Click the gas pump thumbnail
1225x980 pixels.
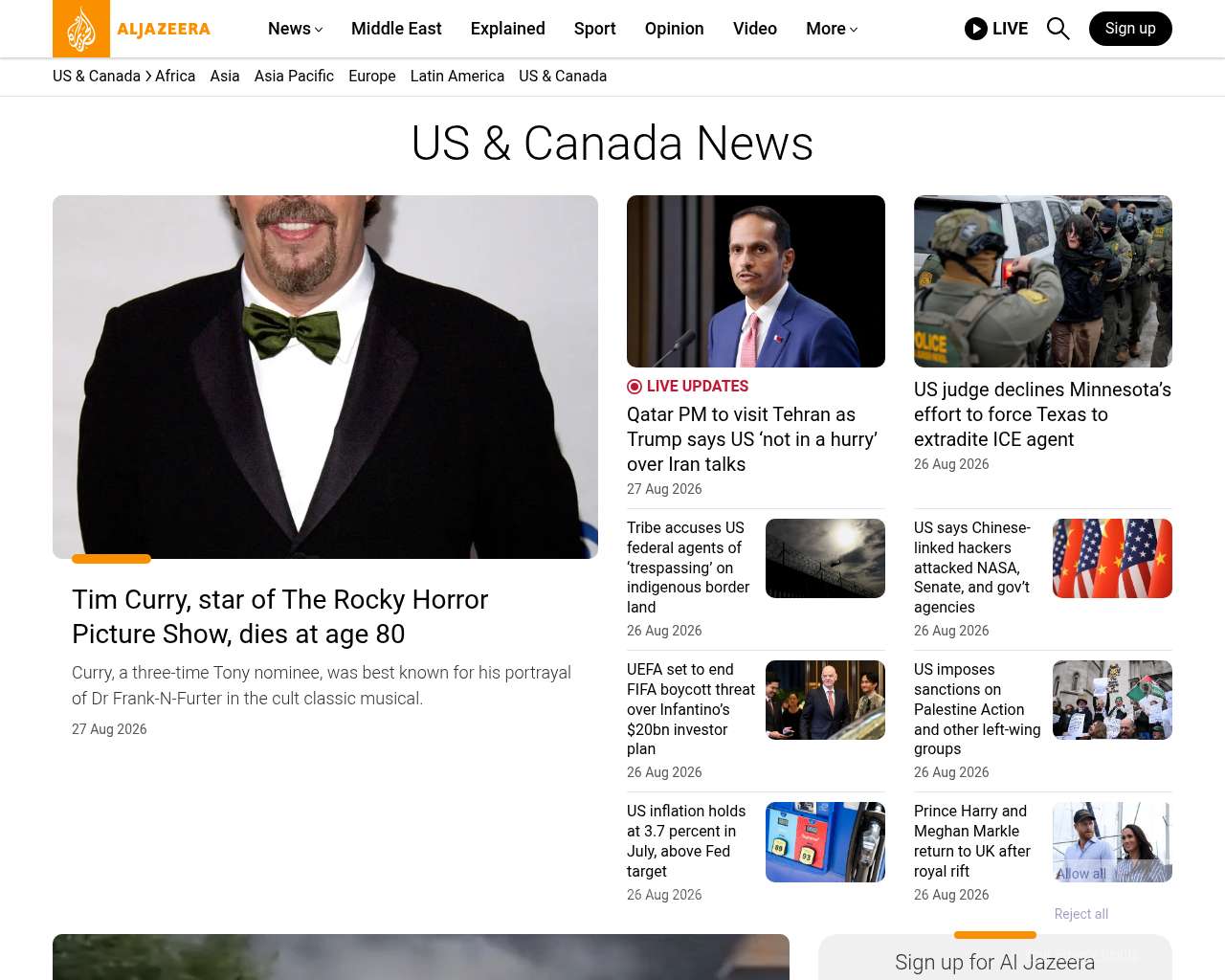pyautogui.click(x=825, y=841)
